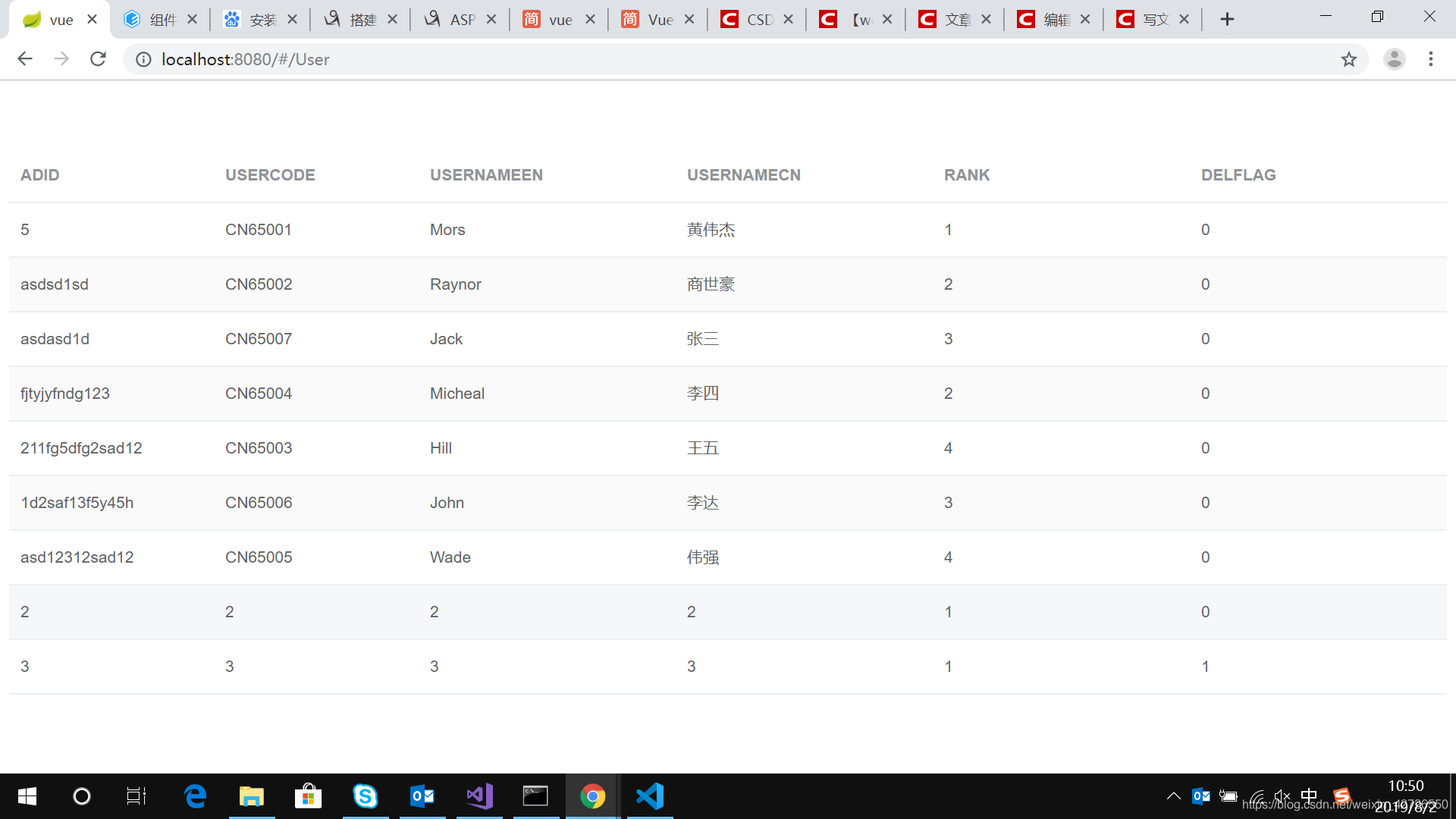Open the Chrome customize menu

point(1431,58)
